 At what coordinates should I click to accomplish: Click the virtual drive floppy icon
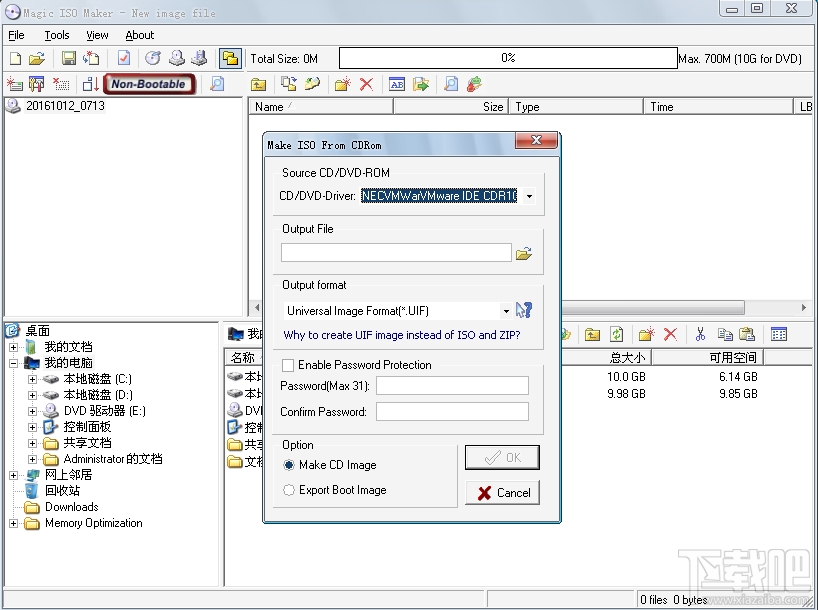(x=199, y=58)
